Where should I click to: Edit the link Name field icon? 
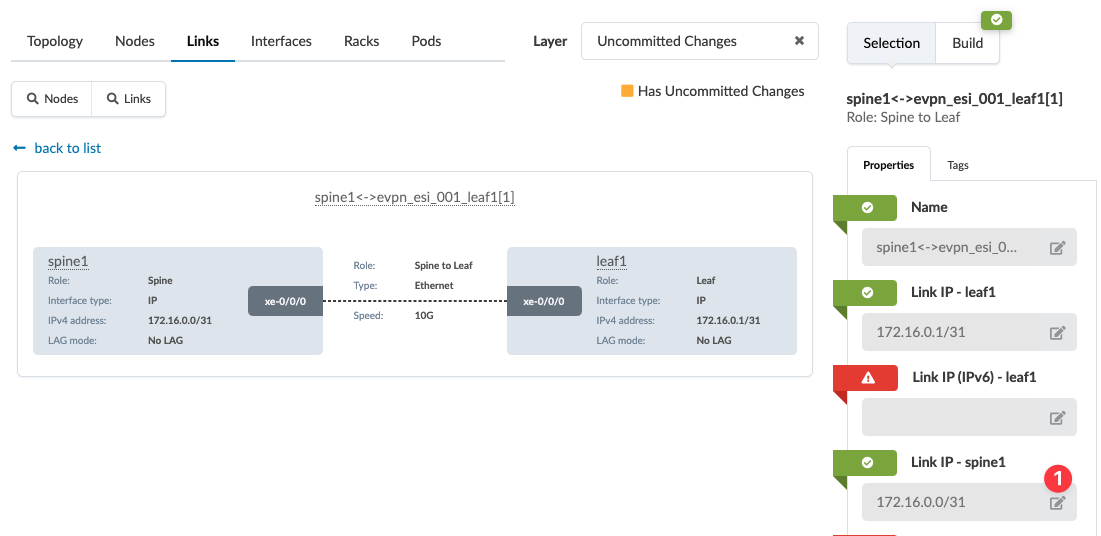(x=1057, y=248)
